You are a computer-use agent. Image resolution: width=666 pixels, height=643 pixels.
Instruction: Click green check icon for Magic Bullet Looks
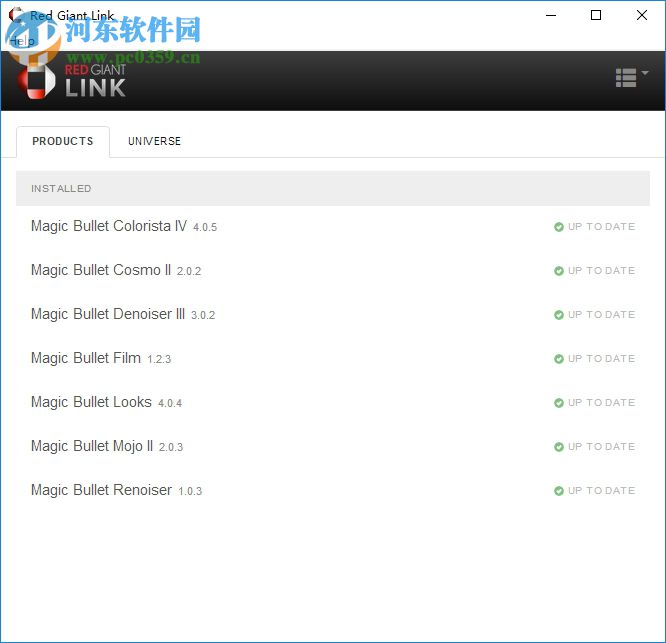[559, 403]
